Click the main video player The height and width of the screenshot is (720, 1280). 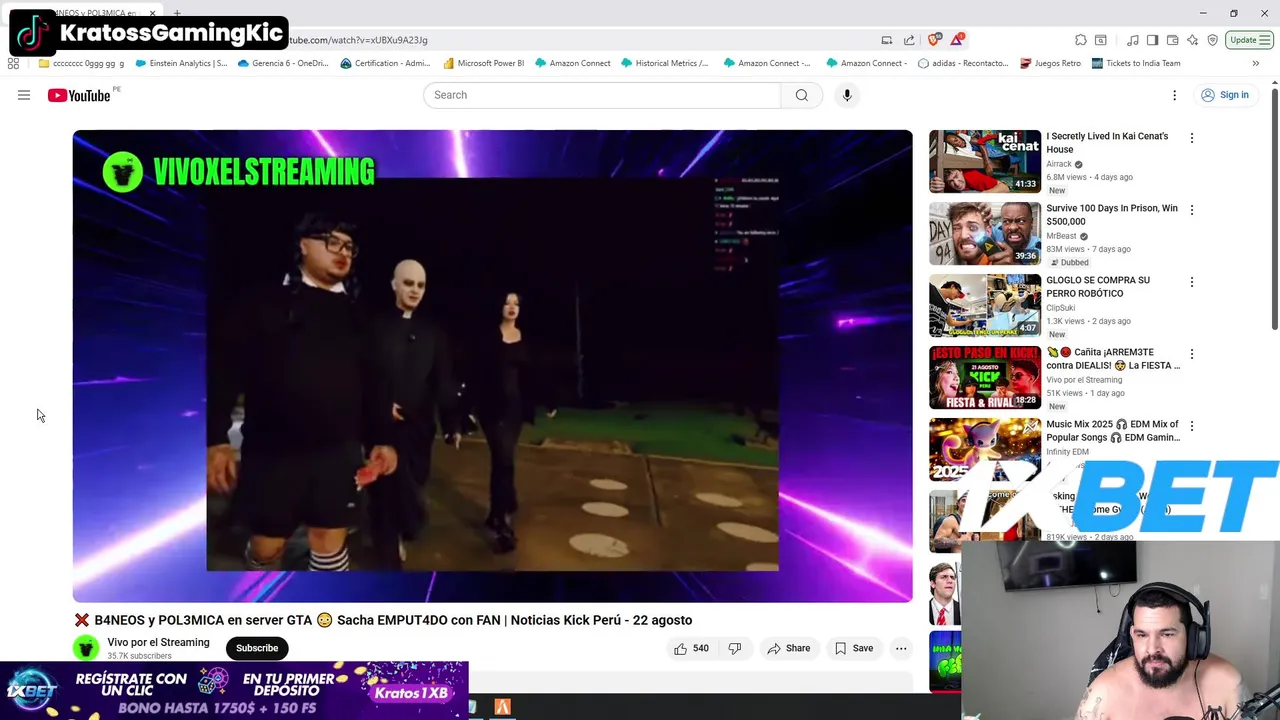pyautogui.click(x=492, y=366)
